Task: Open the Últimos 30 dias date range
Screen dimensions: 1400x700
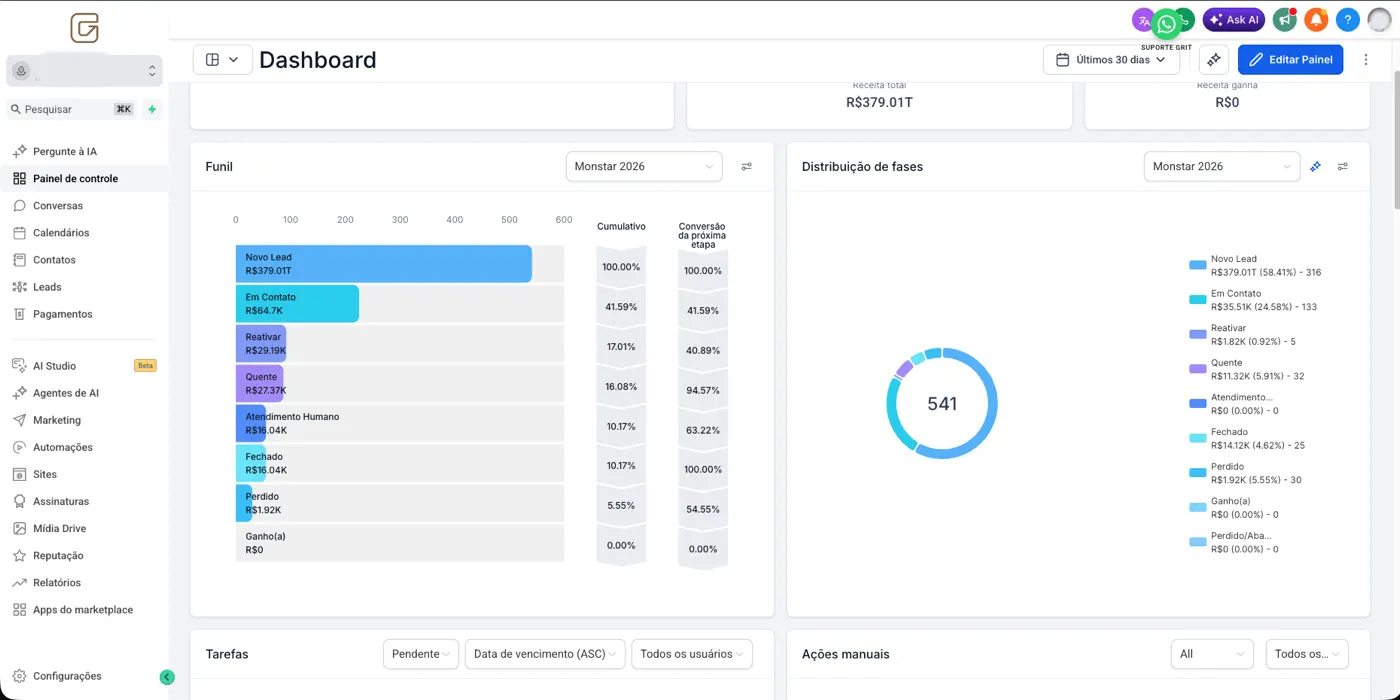Action: tap(1111, 60)
